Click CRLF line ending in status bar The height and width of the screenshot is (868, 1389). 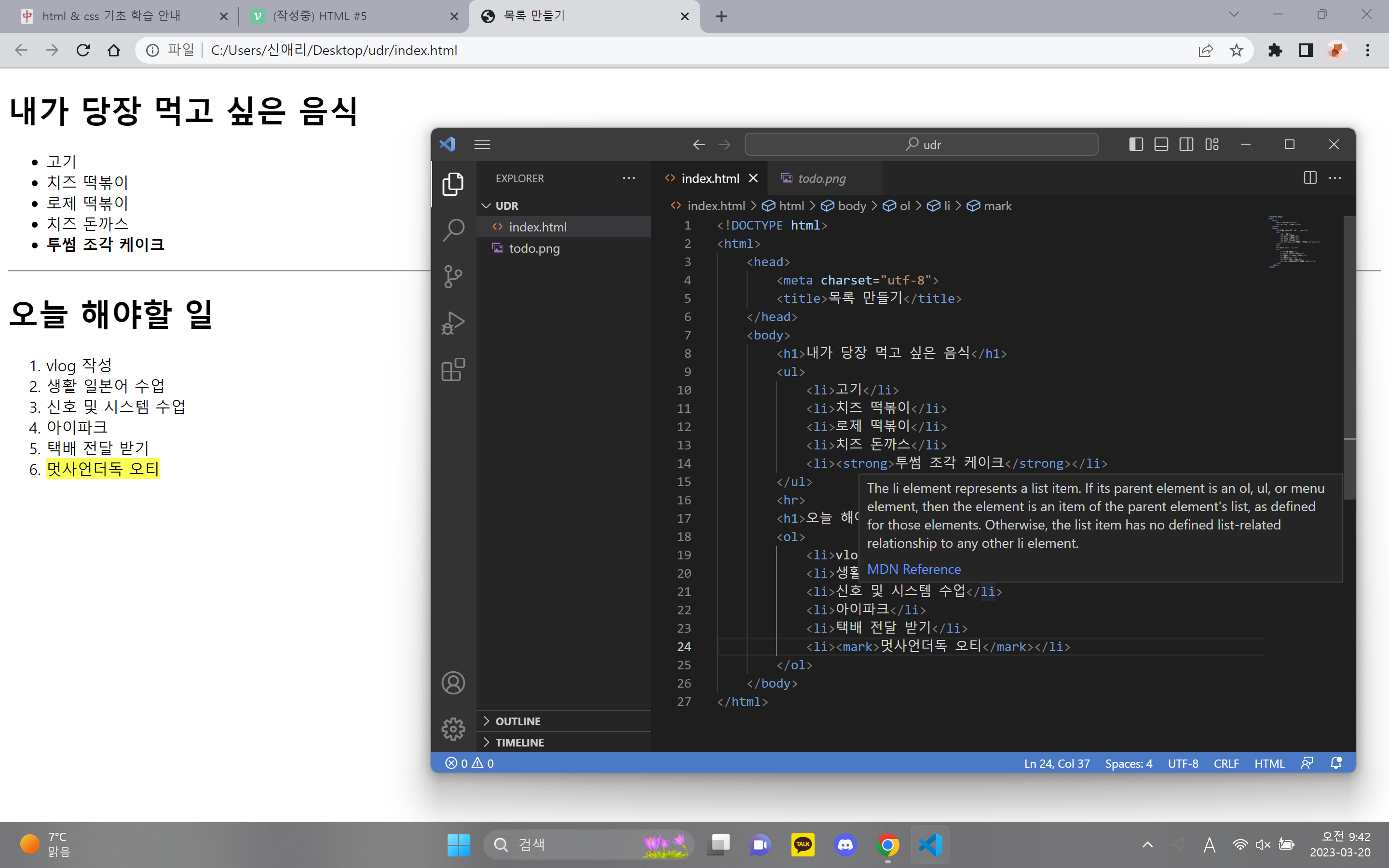click(1226, 763)
